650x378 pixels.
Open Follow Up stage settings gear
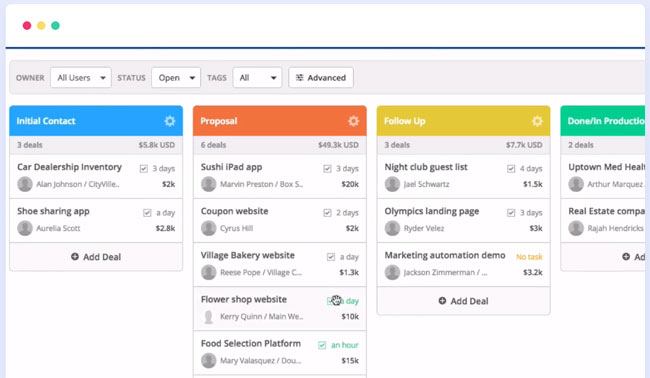click(537, 121)
